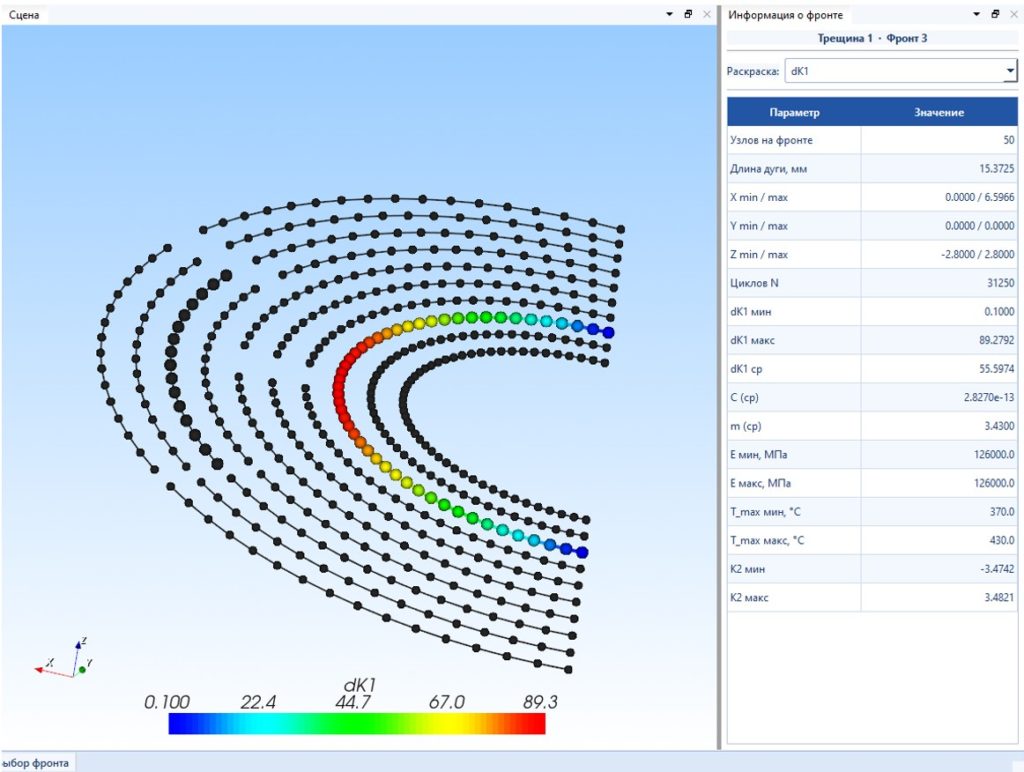Select the C (ср) value cell
This screenshot has width=1024, height=772.
pyautogui.click(x=939, y=397)
